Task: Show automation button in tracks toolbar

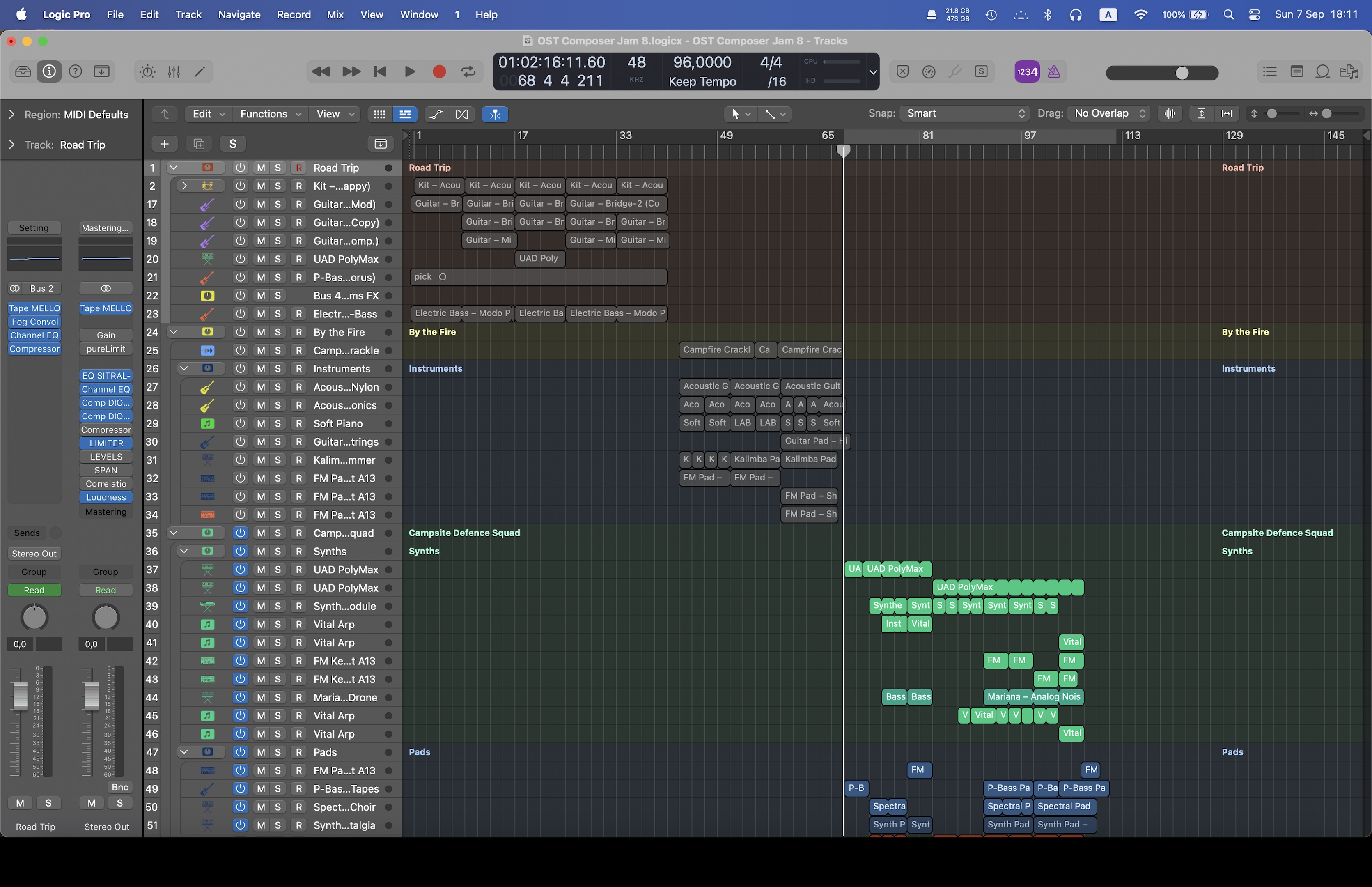Action: tap(436, 114)
